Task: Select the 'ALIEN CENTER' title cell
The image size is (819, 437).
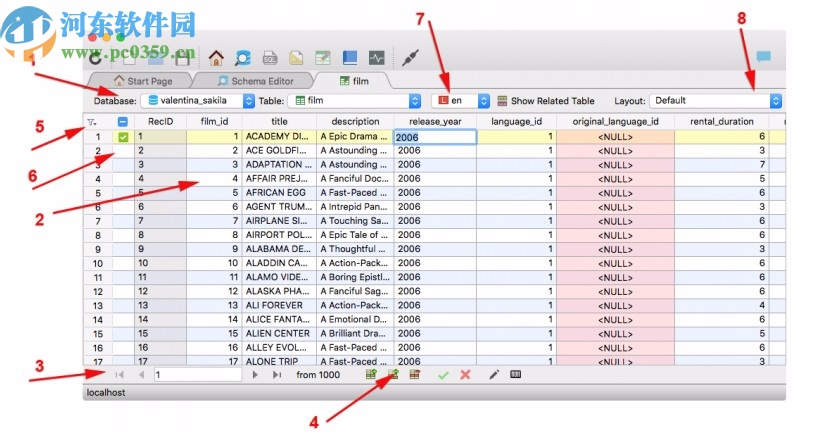Action: [x=279, y=334]
